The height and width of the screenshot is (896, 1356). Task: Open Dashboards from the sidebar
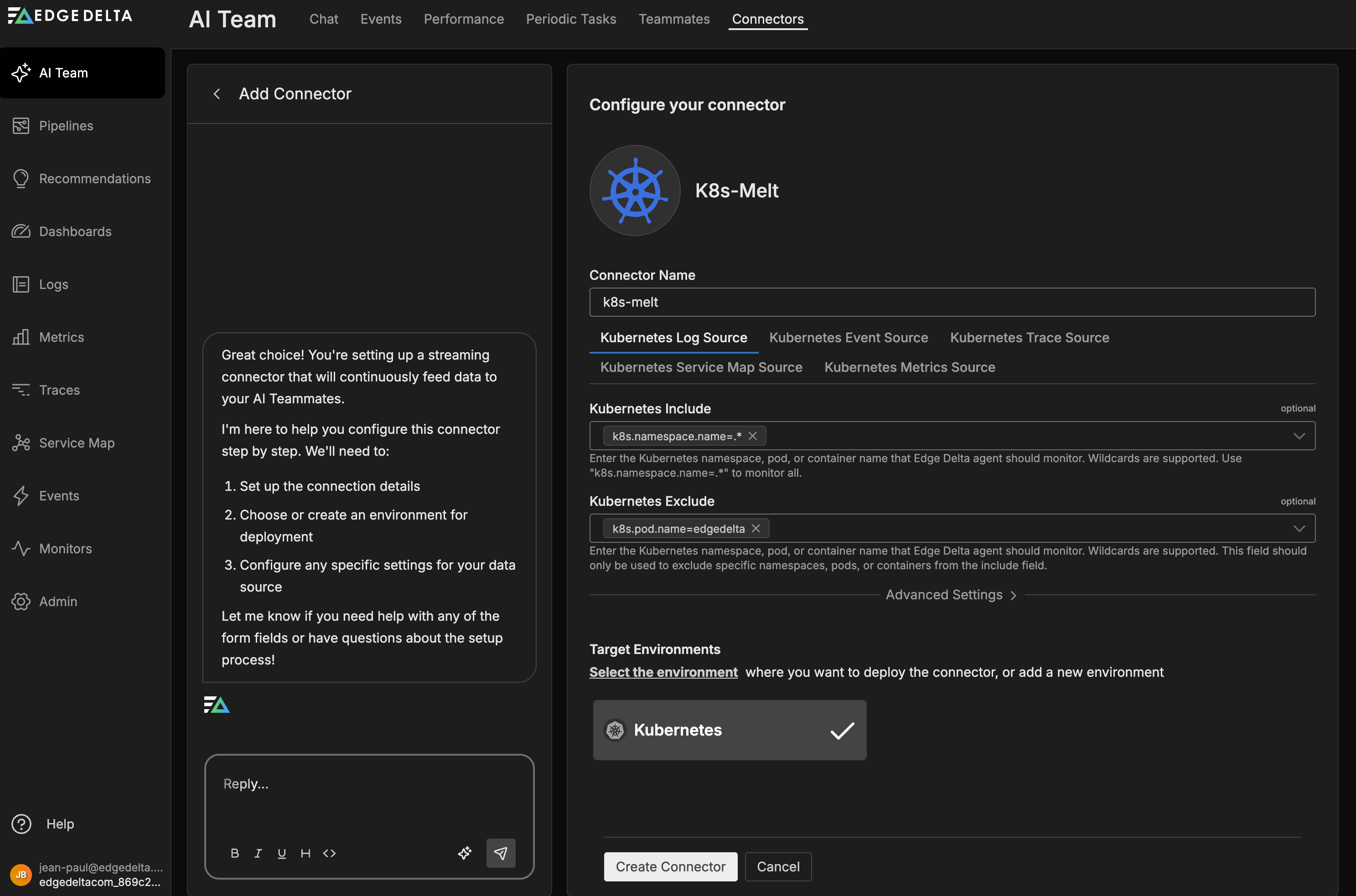pos(75,232)
